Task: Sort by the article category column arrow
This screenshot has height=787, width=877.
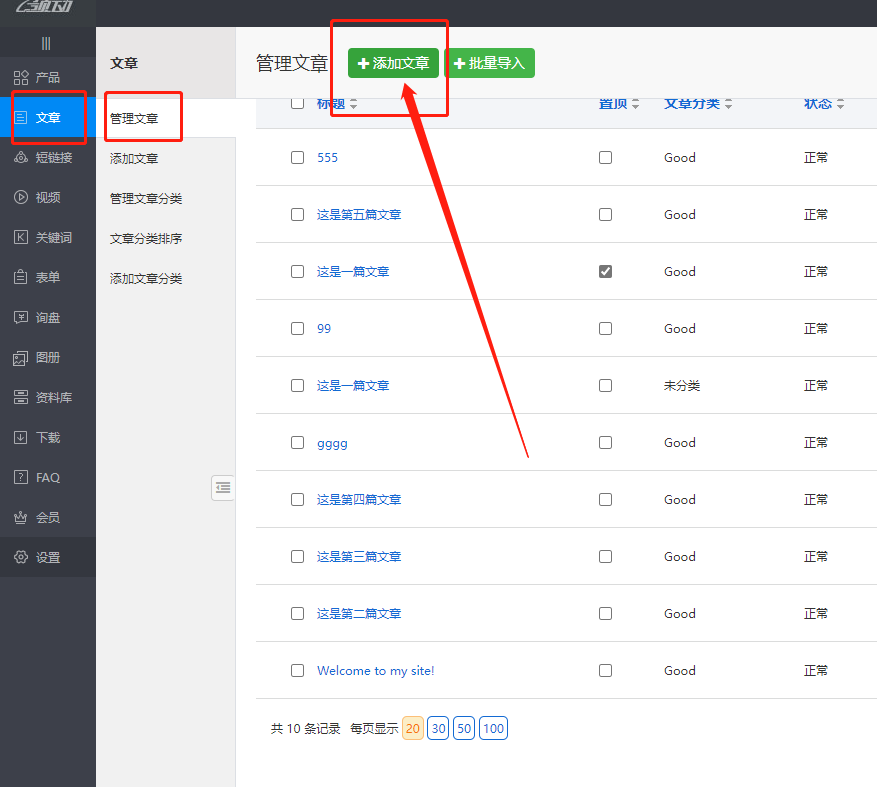Action: (729, 105)
